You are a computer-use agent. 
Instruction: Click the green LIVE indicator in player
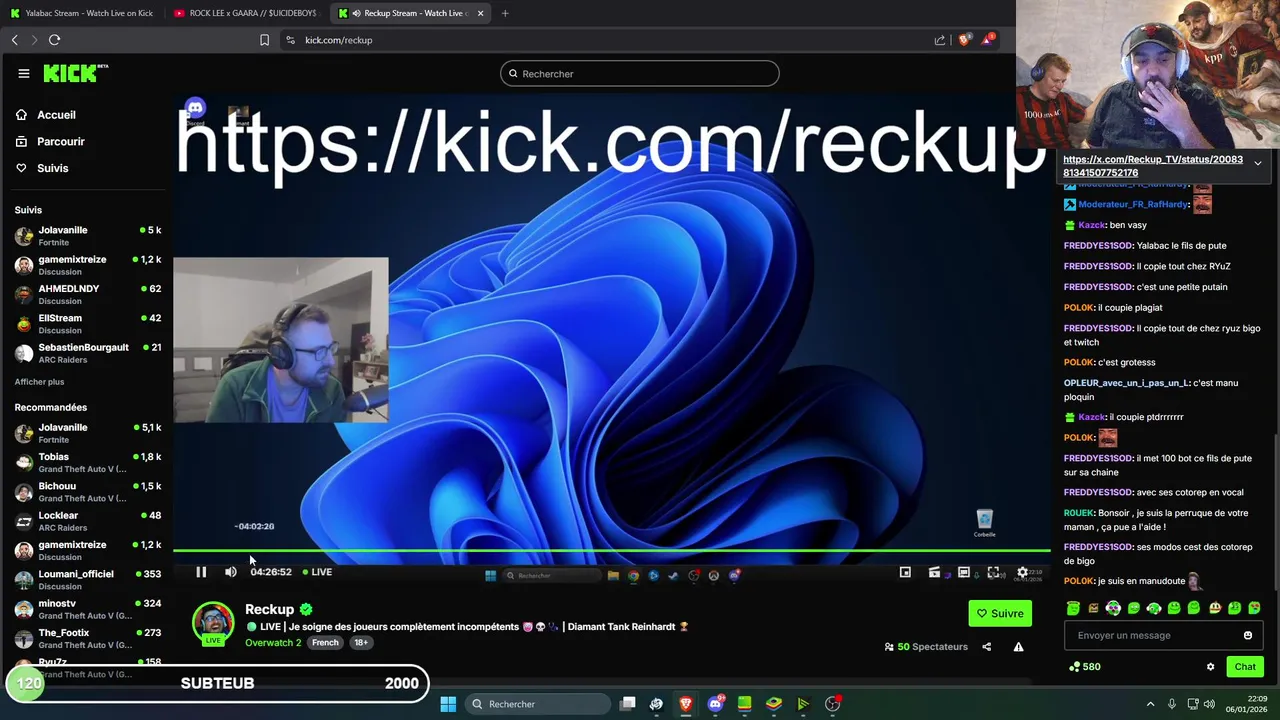click(317, 572)
